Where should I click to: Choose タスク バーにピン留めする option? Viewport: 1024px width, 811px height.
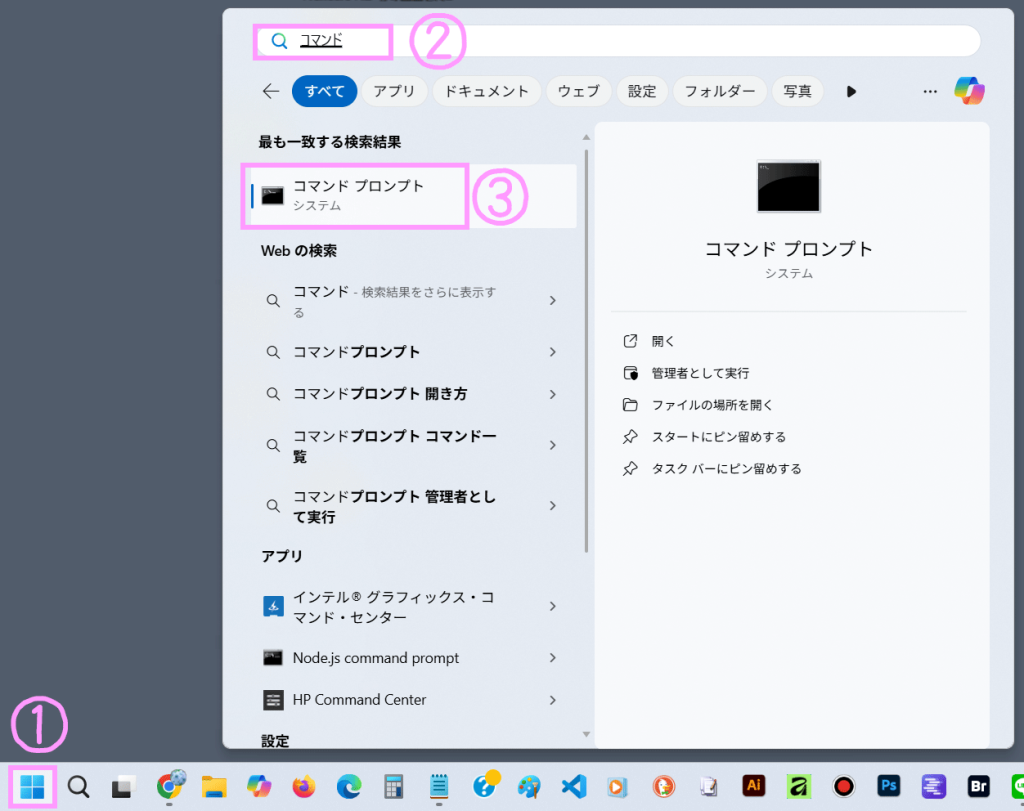coord(726,468)
